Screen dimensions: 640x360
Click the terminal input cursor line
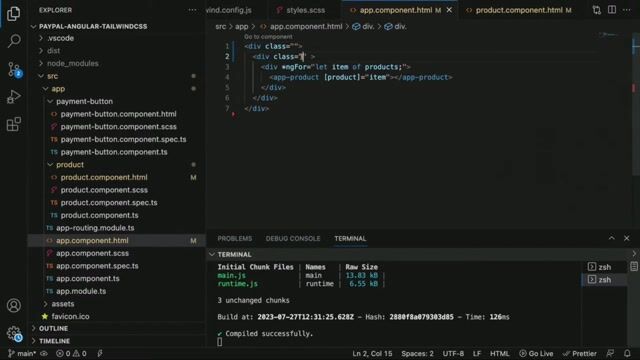click(220, 342)
